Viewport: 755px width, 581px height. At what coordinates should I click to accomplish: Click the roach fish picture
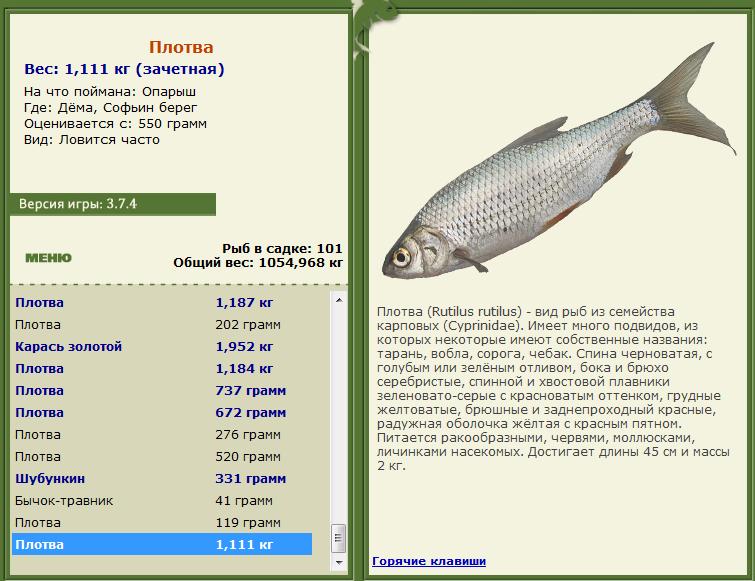tap(559, 161)
